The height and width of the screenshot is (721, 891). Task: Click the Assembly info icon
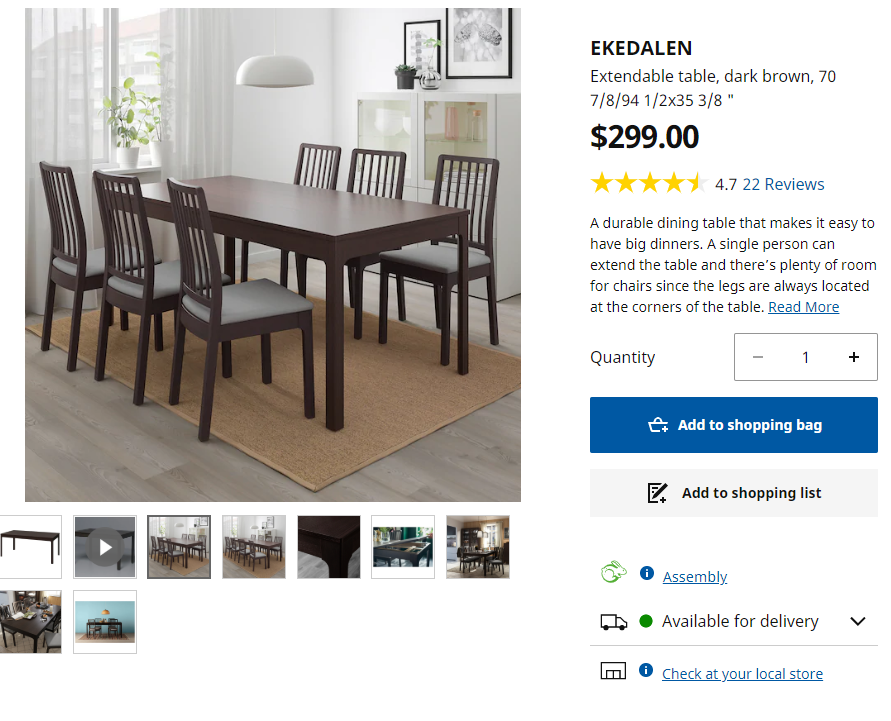[646, 573]
